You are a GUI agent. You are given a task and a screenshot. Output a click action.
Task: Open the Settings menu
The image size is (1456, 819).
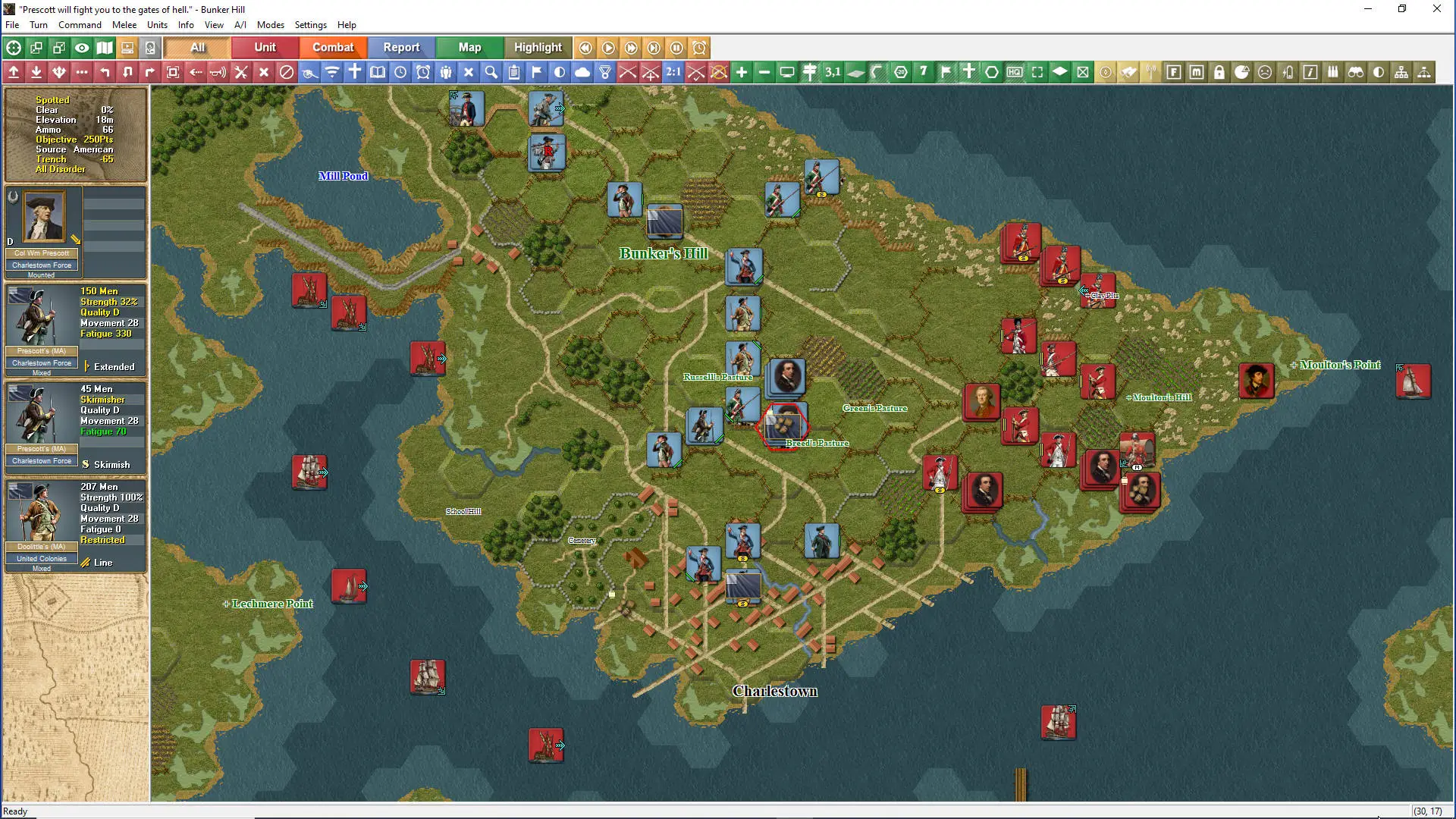coord(310,25)
